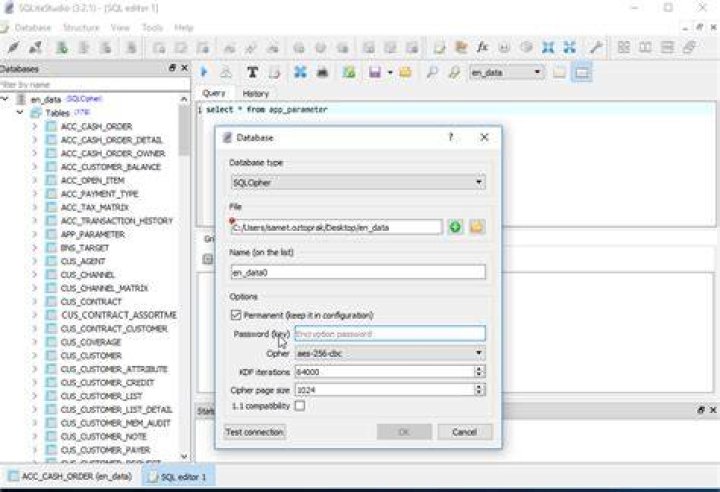This screenshot has height=492, width=720.
Task: Open the Tools menu
Action: coord(152,28)
